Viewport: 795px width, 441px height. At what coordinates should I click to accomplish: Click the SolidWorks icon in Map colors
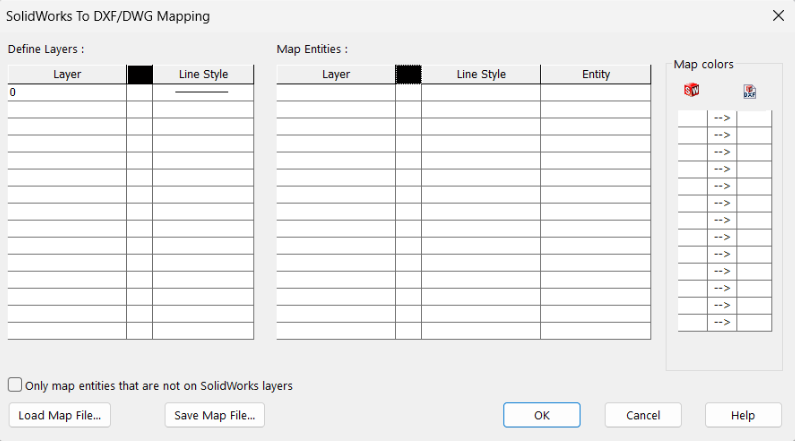pos(691,91)
